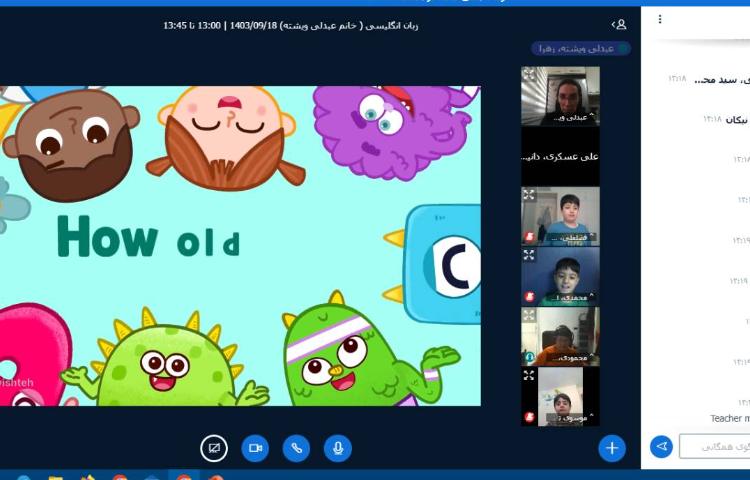Toggle the users list icon beside the class title
Screen dimensions: 750x480
pyautogui.click(x=619, y=24)
